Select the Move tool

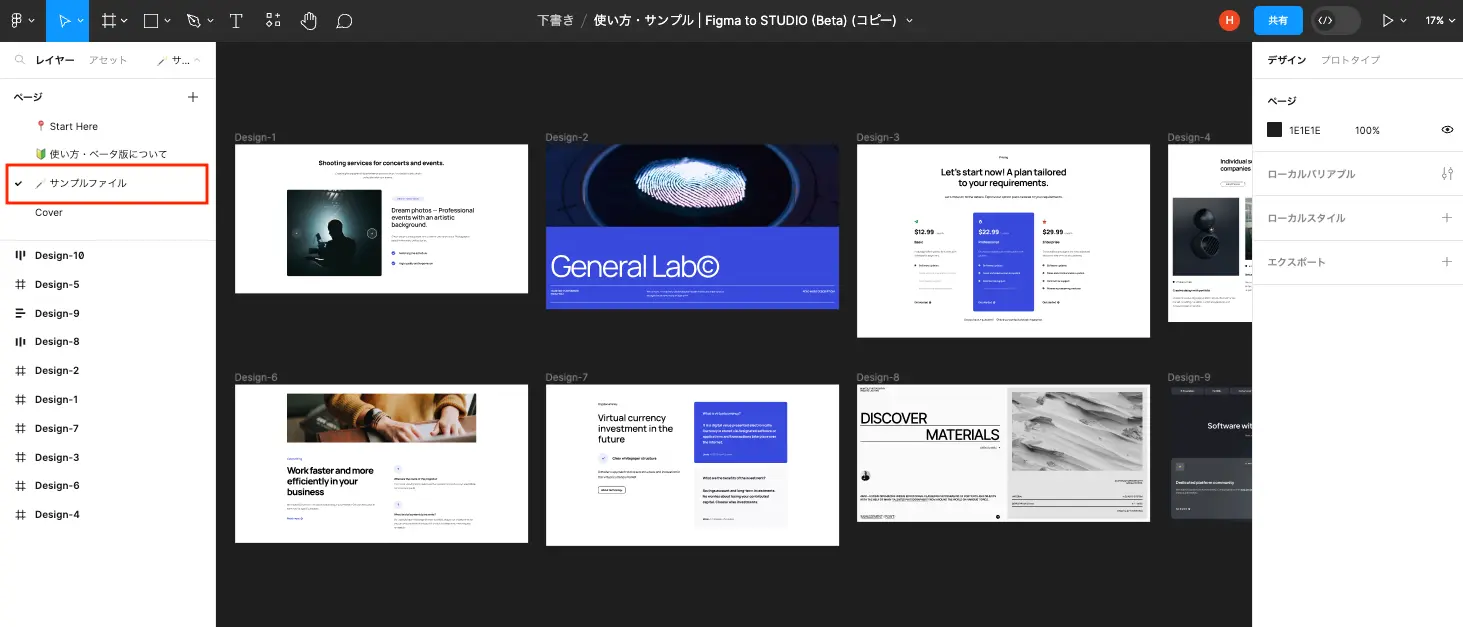pos(64,20)
